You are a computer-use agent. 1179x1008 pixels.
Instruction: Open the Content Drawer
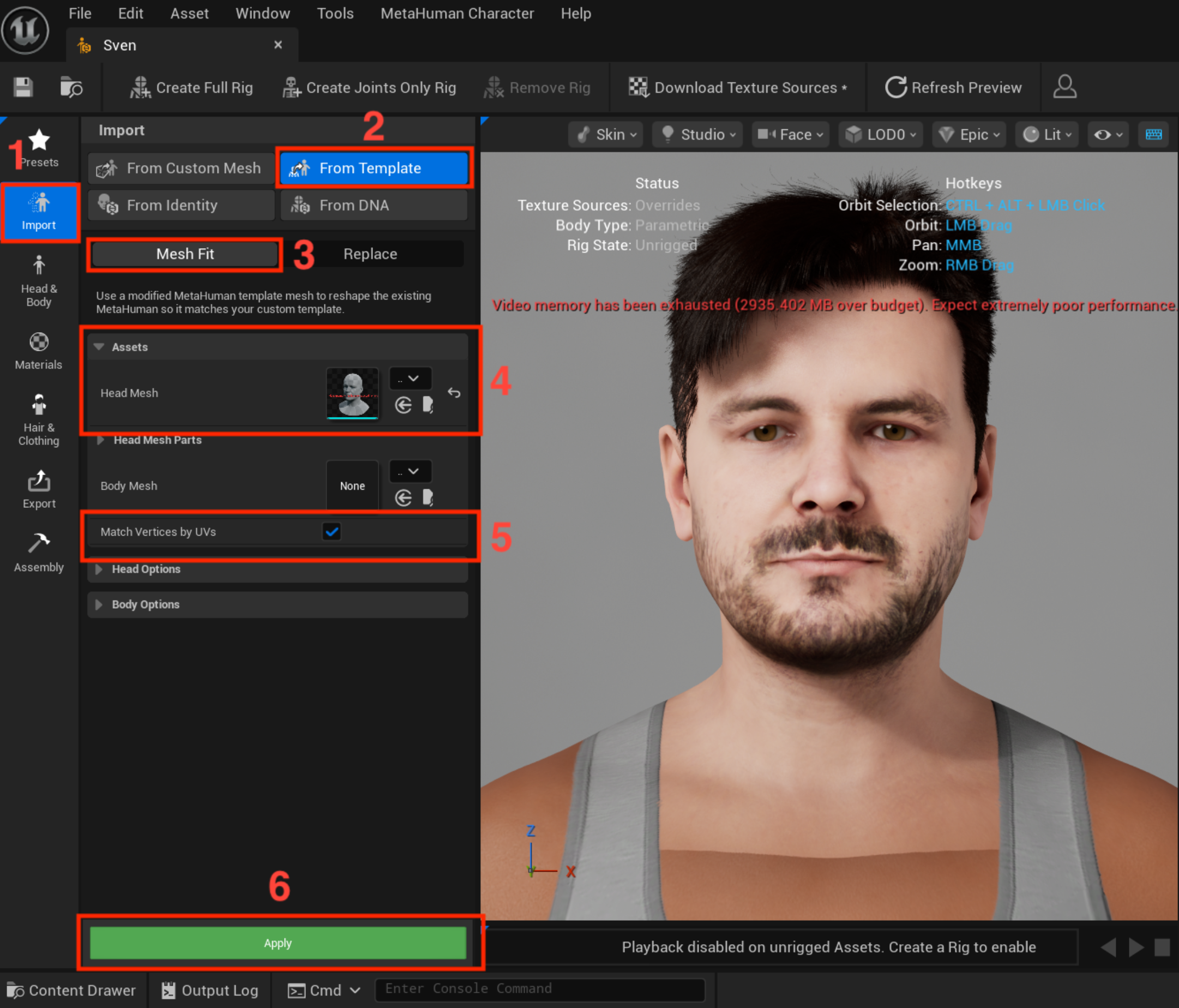(71, 991)
